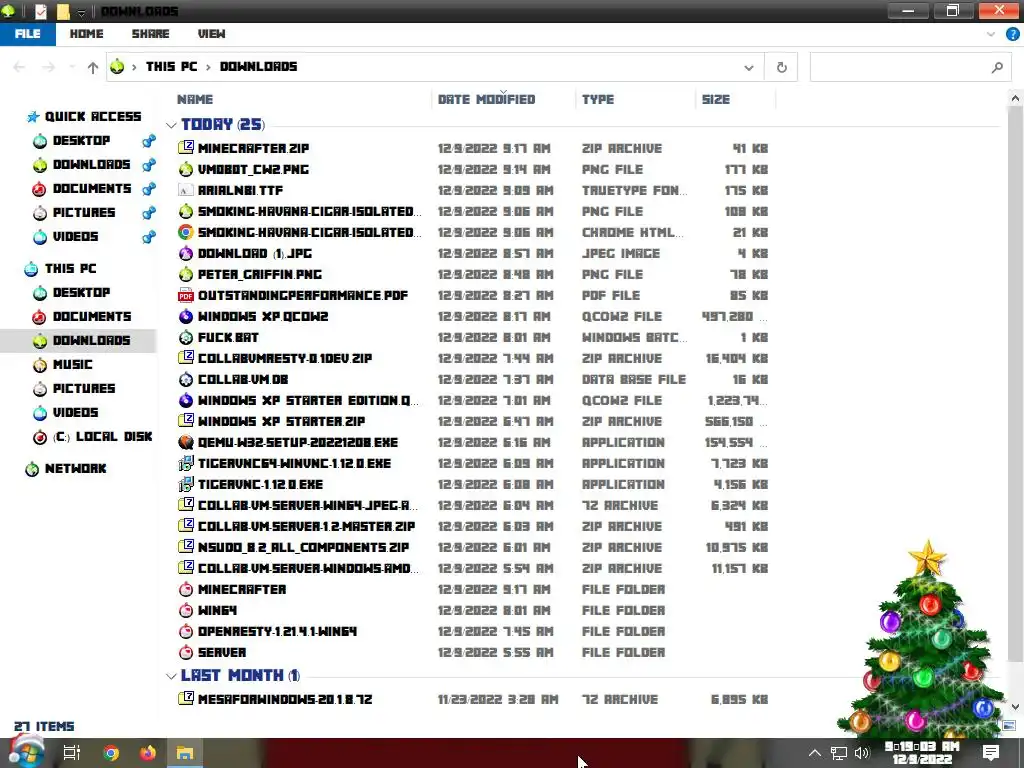Viewport: 1024px width, 768px height.
Task: Click the arialnbi.ttf font file icon
Action: pyautogui.click(x=186, y=190)
